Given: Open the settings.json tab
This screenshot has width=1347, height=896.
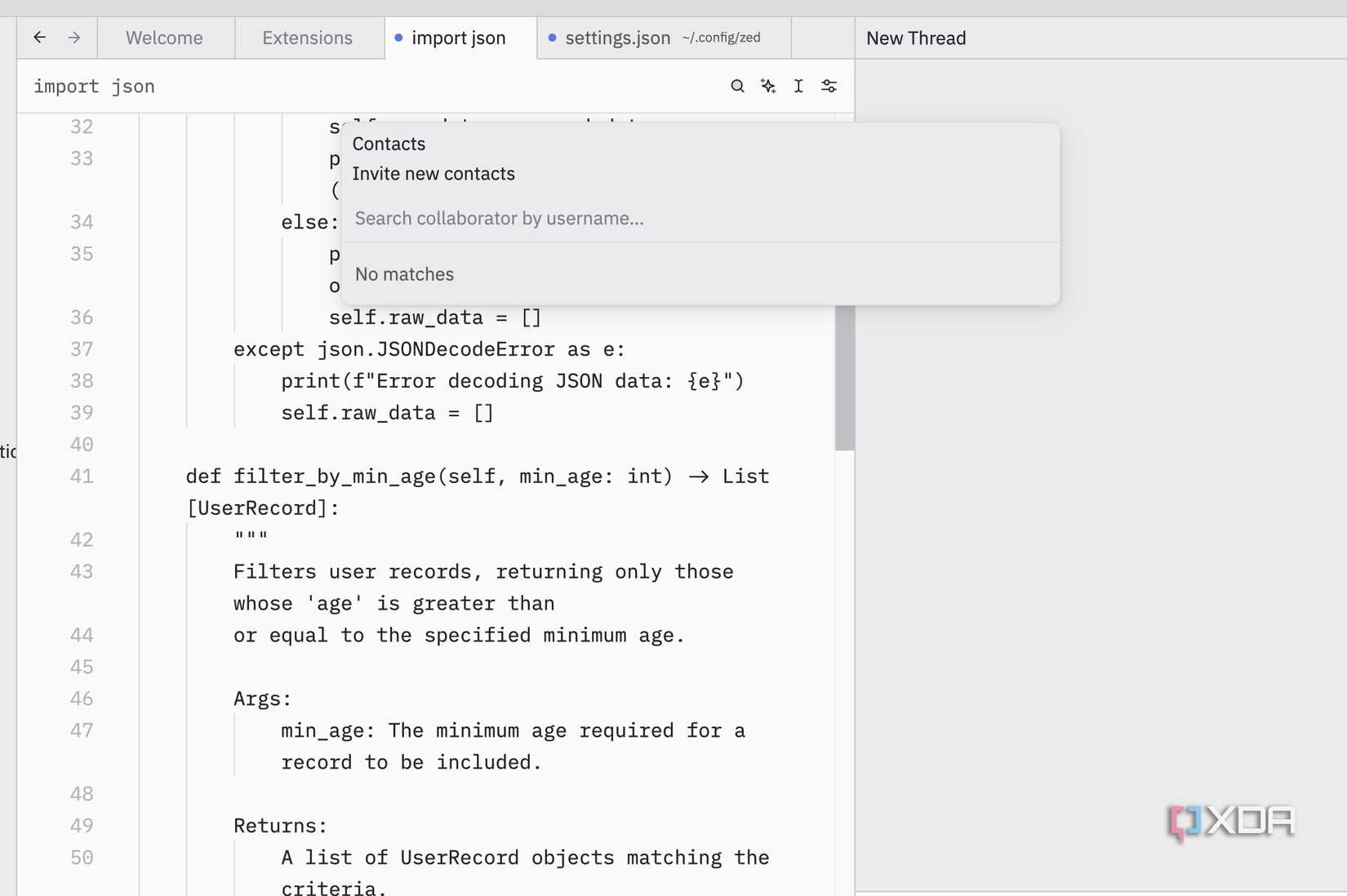Looking at the screenshot, I should point(617,38).
